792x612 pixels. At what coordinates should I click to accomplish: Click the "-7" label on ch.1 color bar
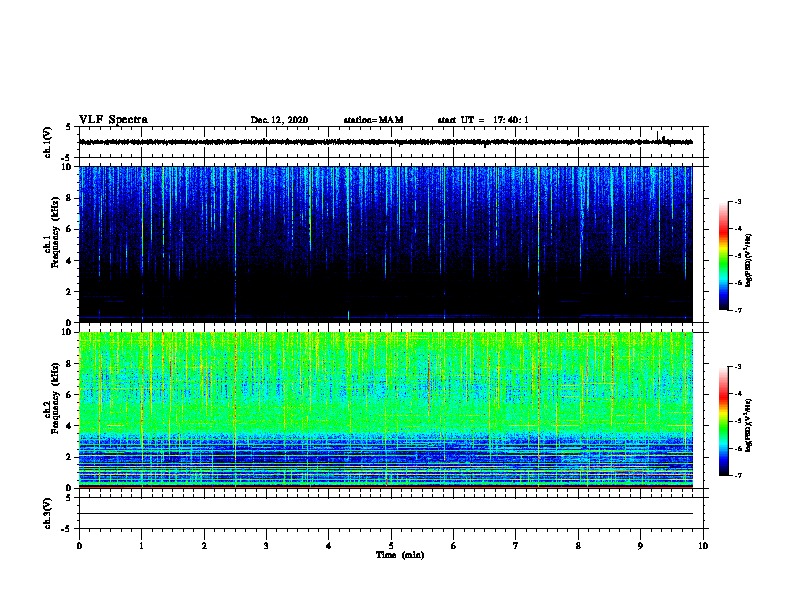(x=737, y=310)
